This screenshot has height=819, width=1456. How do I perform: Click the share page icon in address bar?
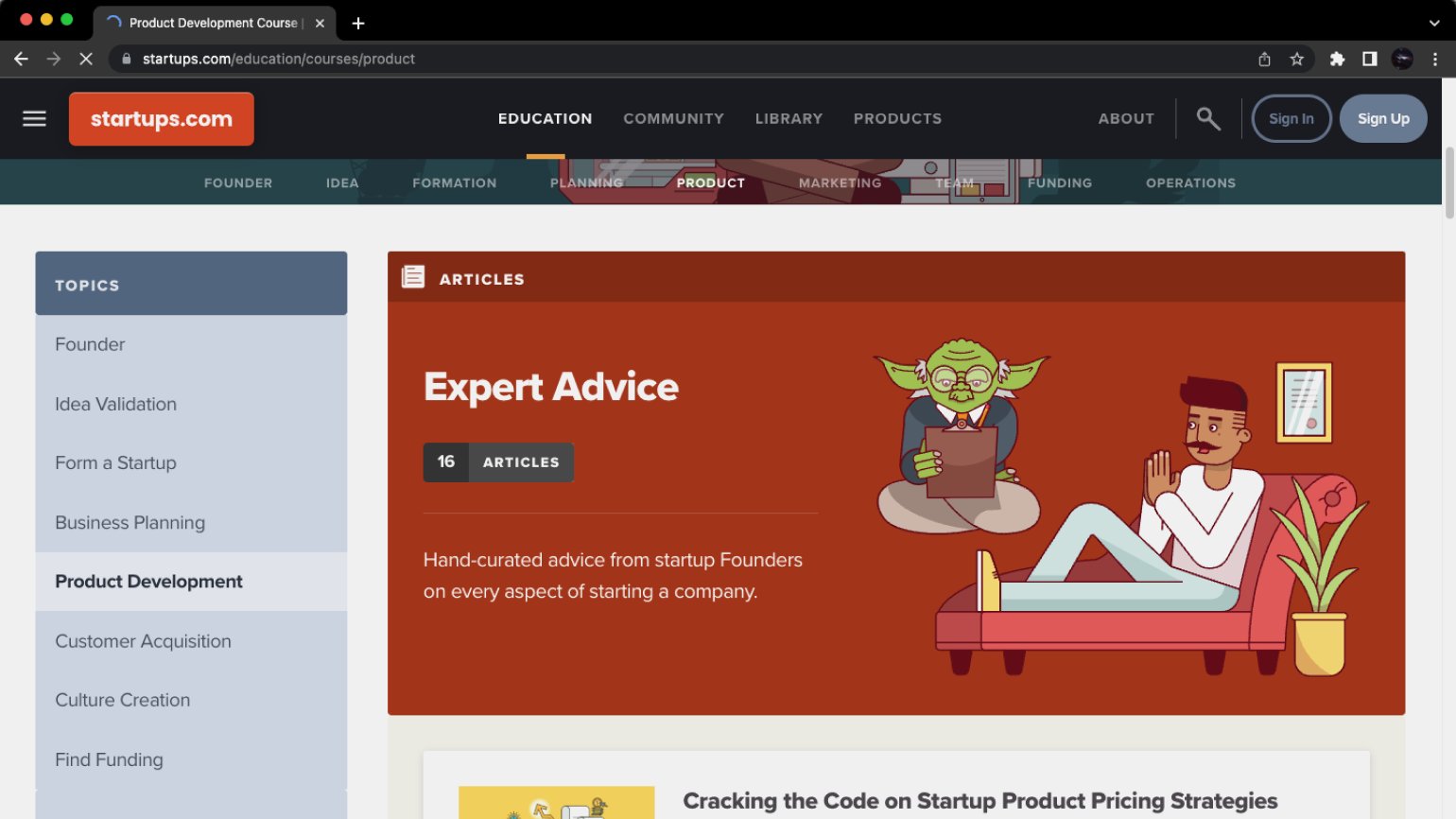[x=1264, y=59]
